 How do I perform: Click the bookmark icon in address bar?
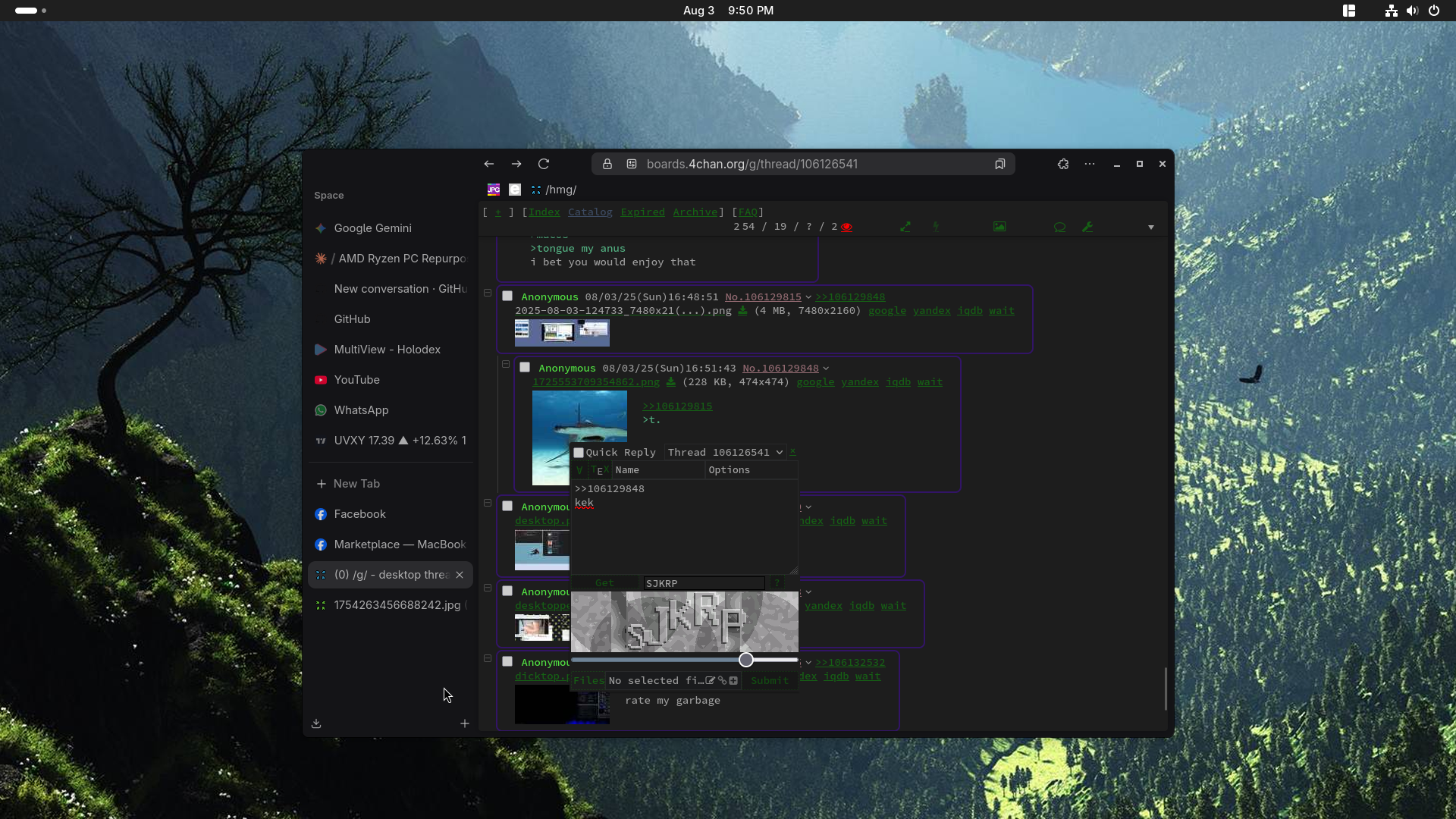(1000, 164)
